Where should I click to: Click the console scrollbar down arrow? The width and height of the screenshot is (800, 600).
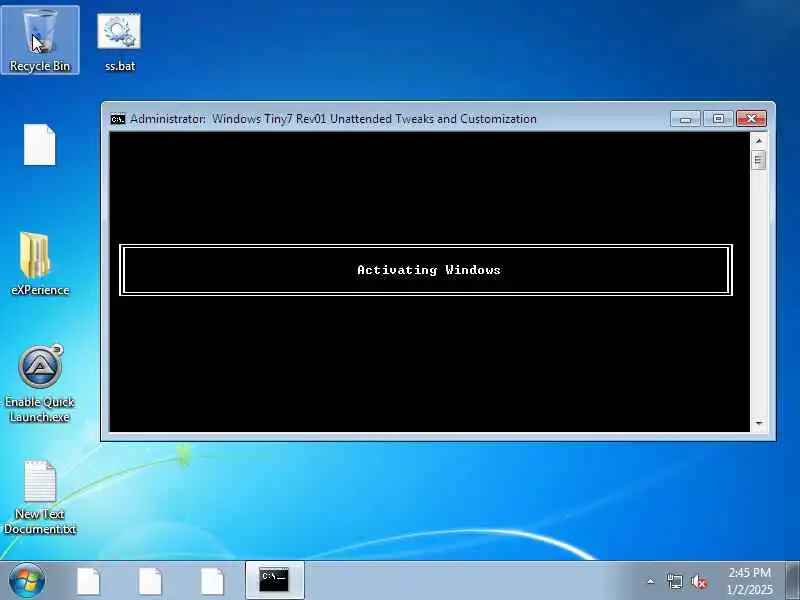click(759, 423)
